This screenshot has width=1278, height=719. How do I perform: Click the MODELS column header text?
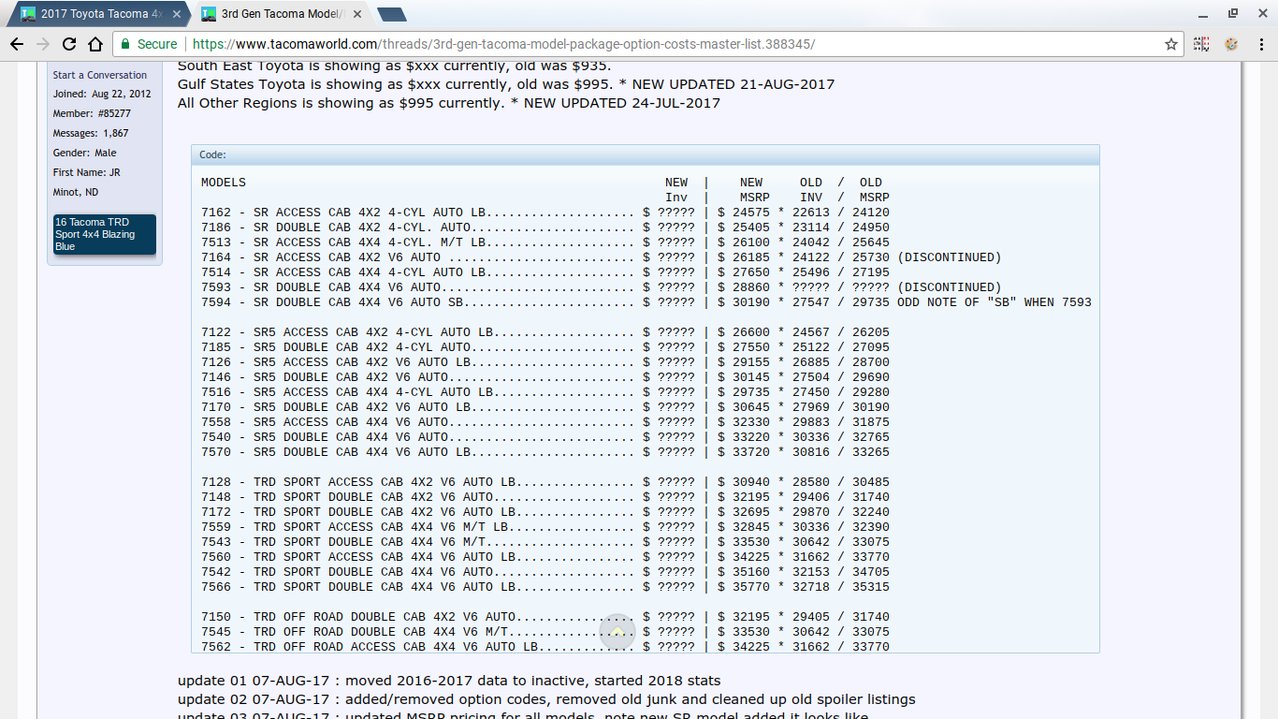[223, 183]
